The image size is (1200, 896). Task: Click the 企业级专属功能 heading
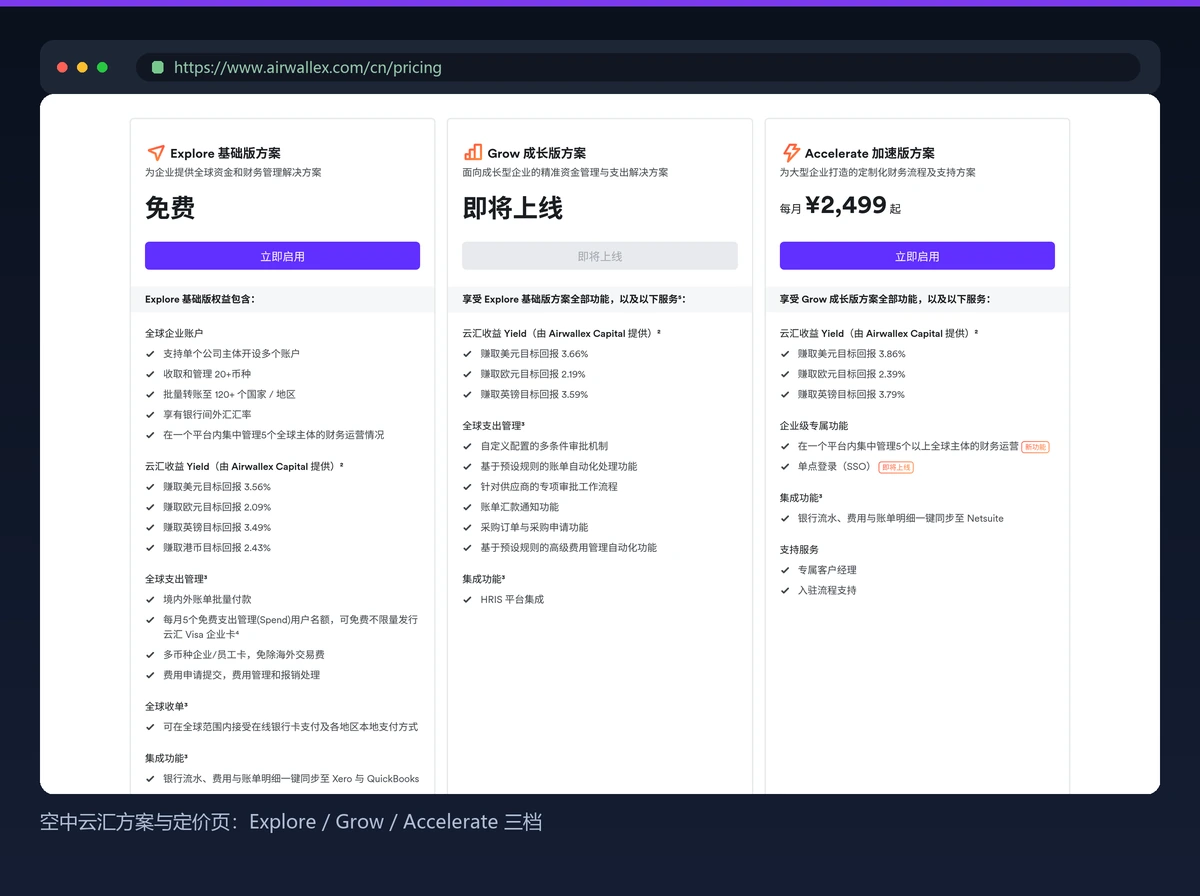point(814,426)
